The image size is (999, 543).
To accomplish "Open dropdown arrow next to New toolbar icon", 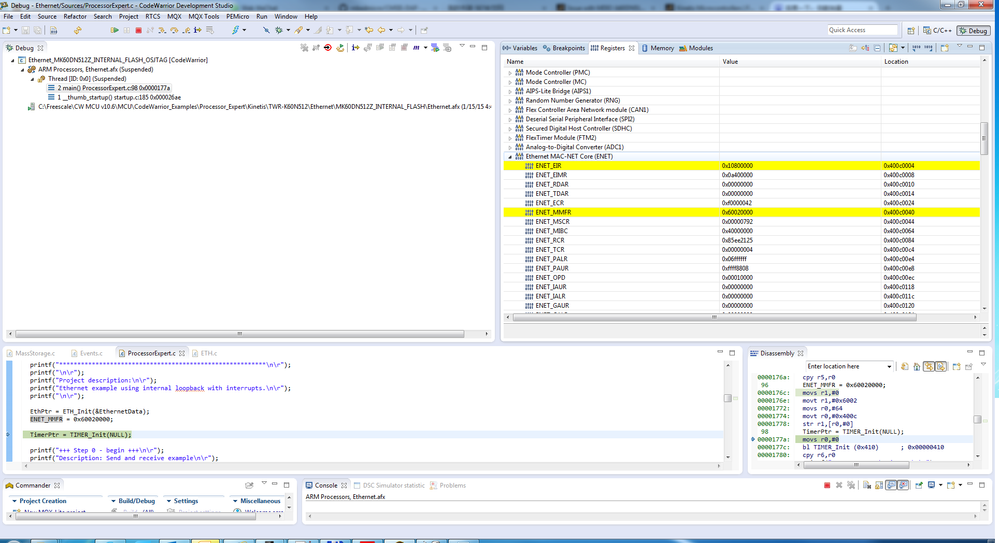I will point(15,30).
